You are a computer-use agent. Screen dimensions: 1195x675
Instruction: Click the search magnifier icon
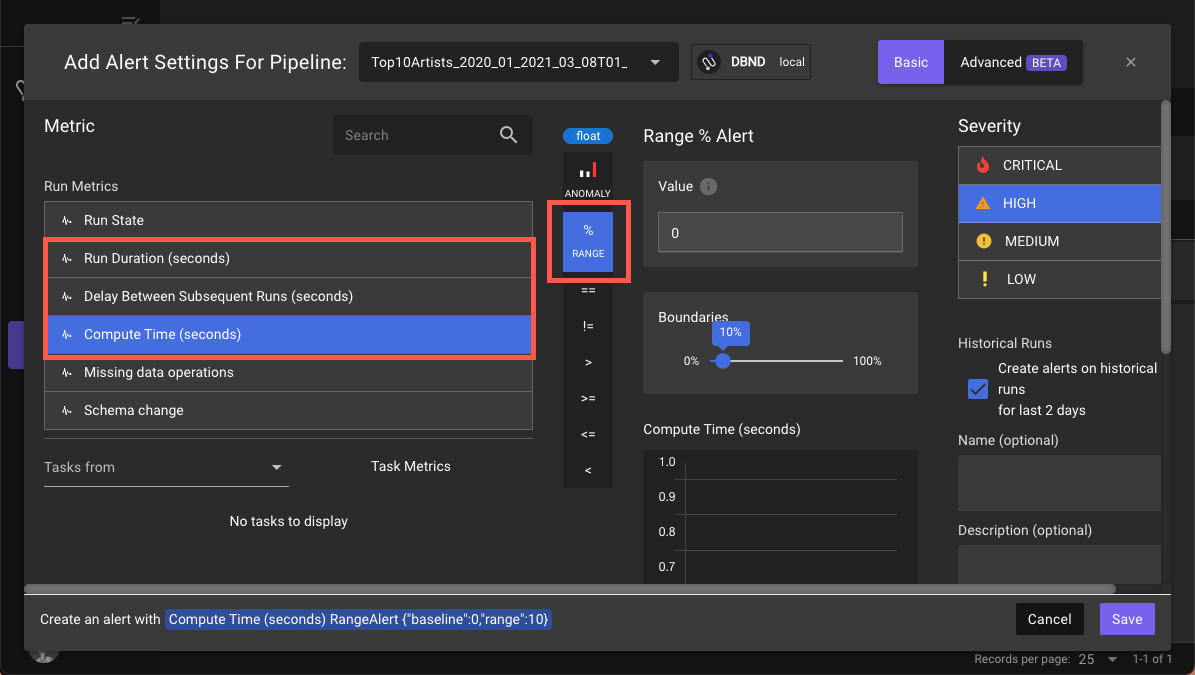click(x=508, y=135)
